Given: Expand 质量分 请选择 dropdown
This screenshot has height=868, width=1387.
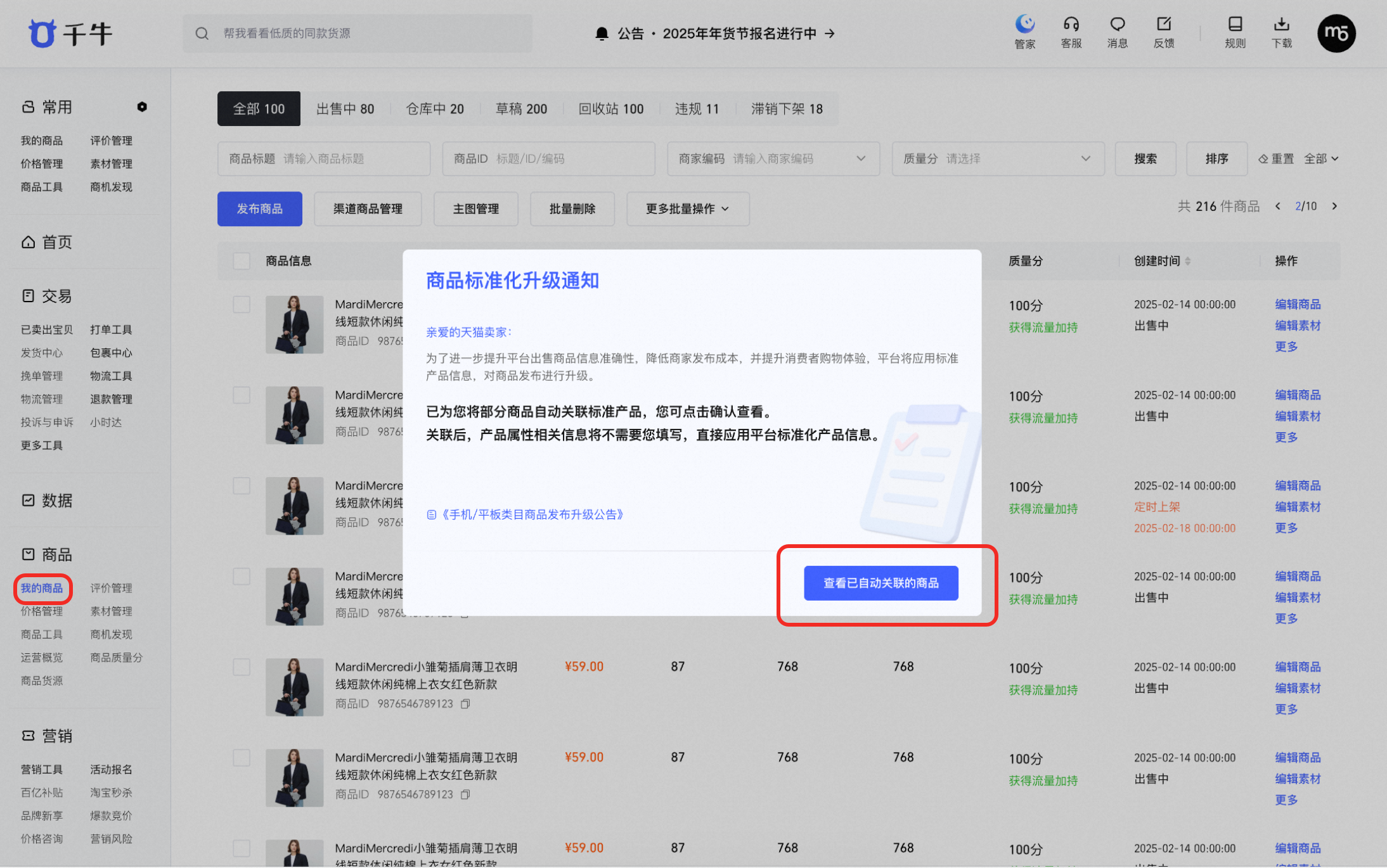Looking at the screenshot, I should coord(1086,158).
